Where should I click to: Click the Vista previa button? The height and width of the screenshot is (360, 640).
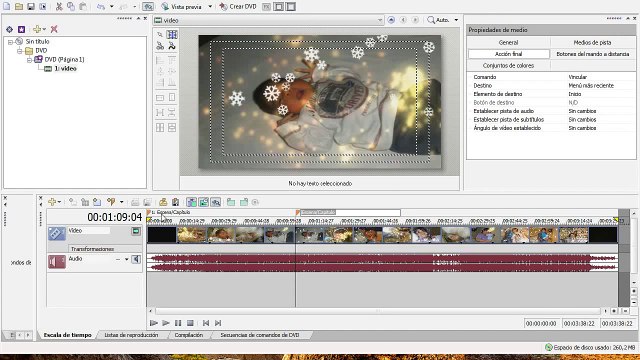182,7
